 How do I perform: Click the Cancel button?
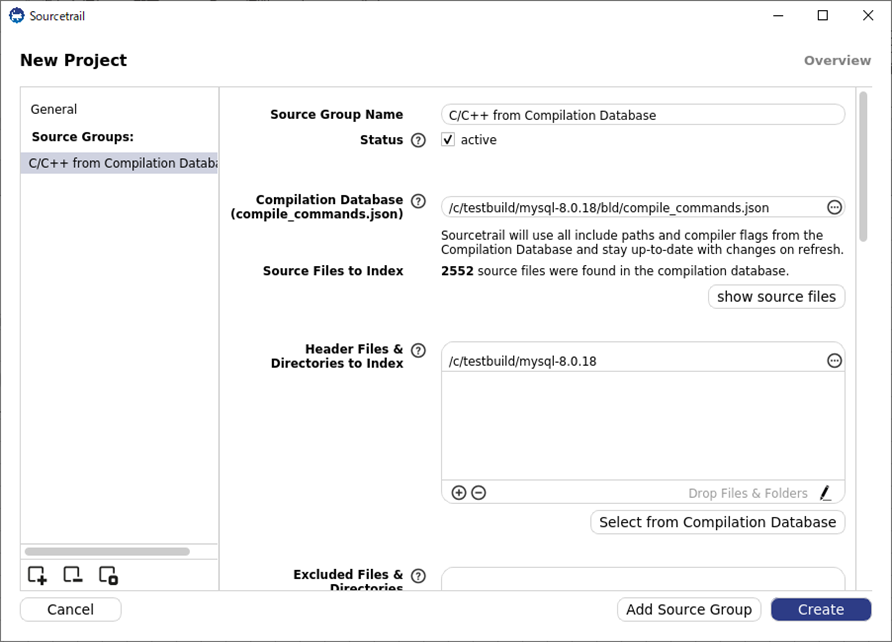coord(71,610)
